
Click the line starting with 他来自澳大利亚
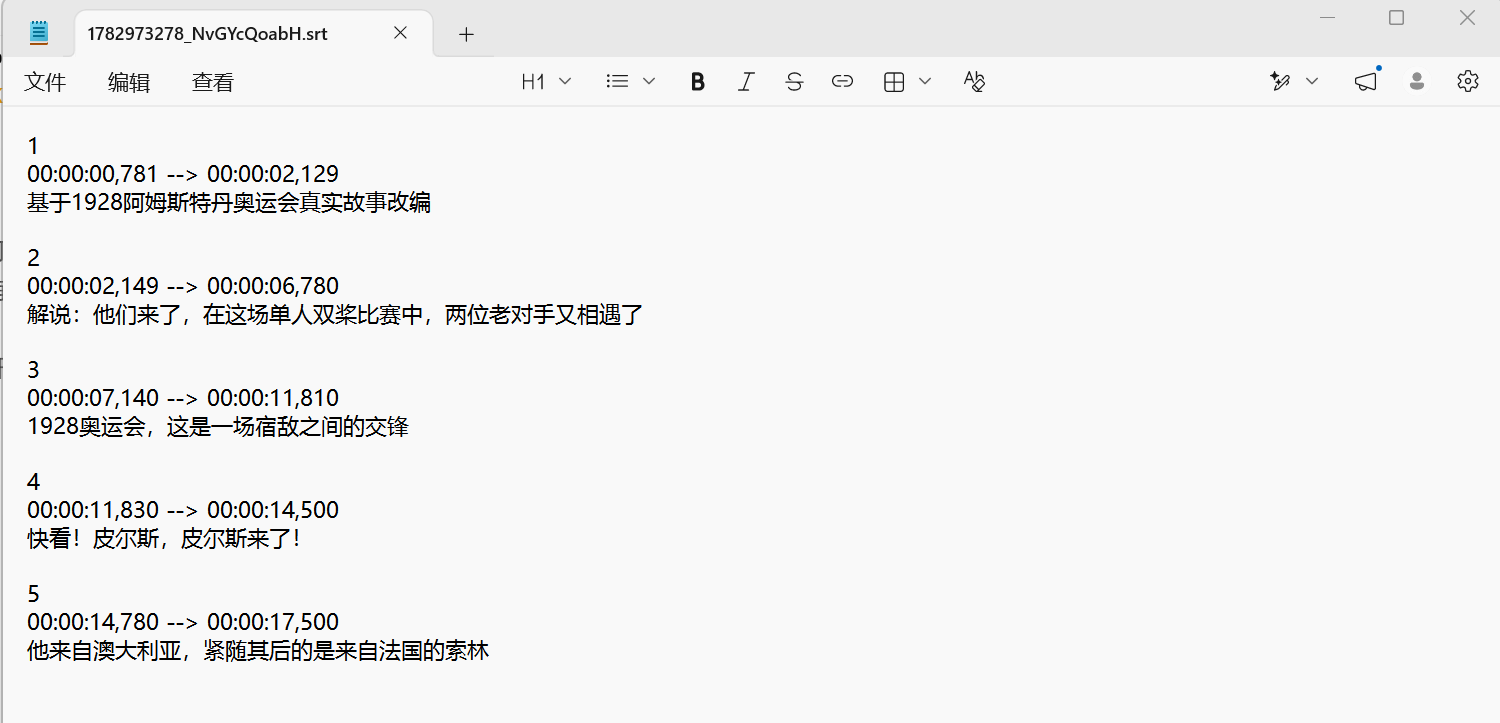[258, 651]
